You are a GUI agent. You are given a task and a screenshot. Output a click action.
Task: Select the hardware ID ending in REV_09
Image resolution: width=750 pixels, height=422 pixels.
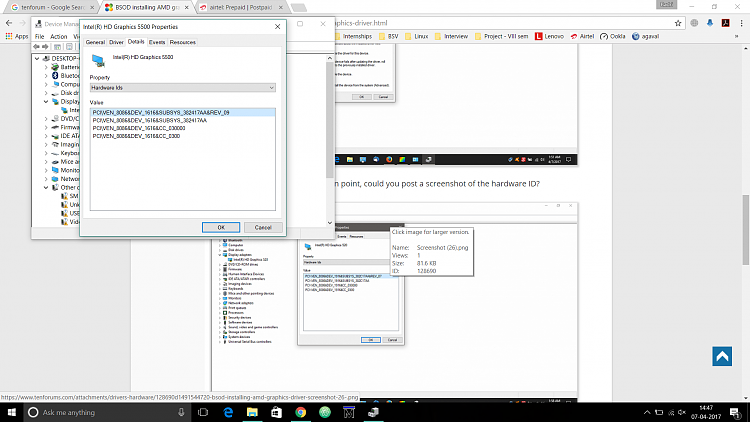pyautogui.click(x=183, y=112)
